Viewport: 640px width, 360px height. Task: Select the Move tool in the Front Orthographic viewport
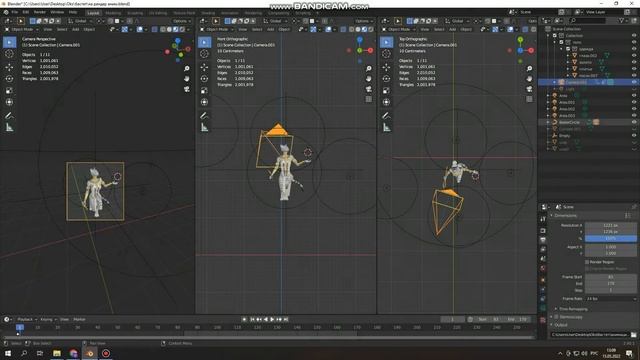coord(204,67)
